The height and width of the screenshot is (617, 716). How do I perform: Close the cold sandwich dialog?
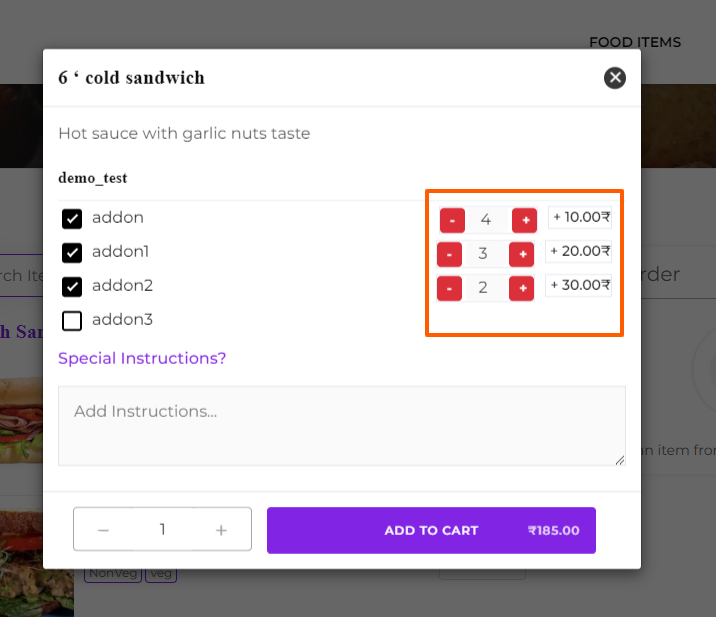pos(615,78)
